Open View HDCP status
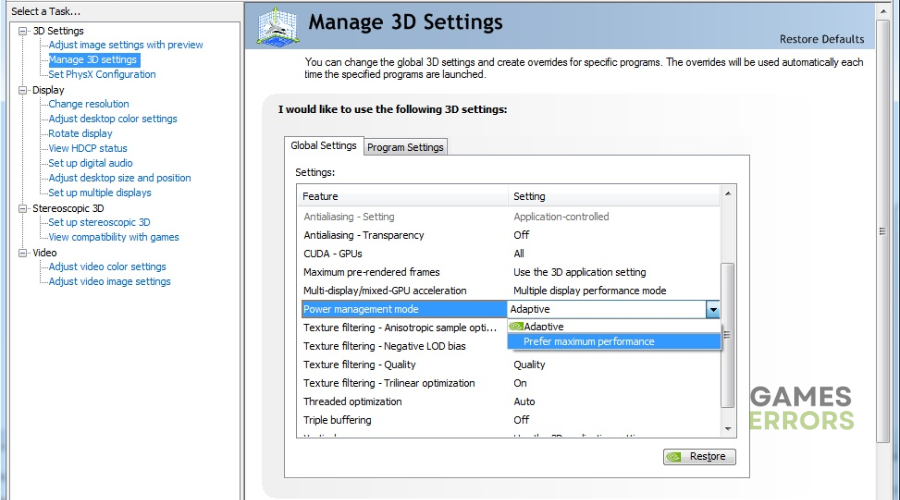The height and width of the screenshot is (500, 900). click(88, 148)
